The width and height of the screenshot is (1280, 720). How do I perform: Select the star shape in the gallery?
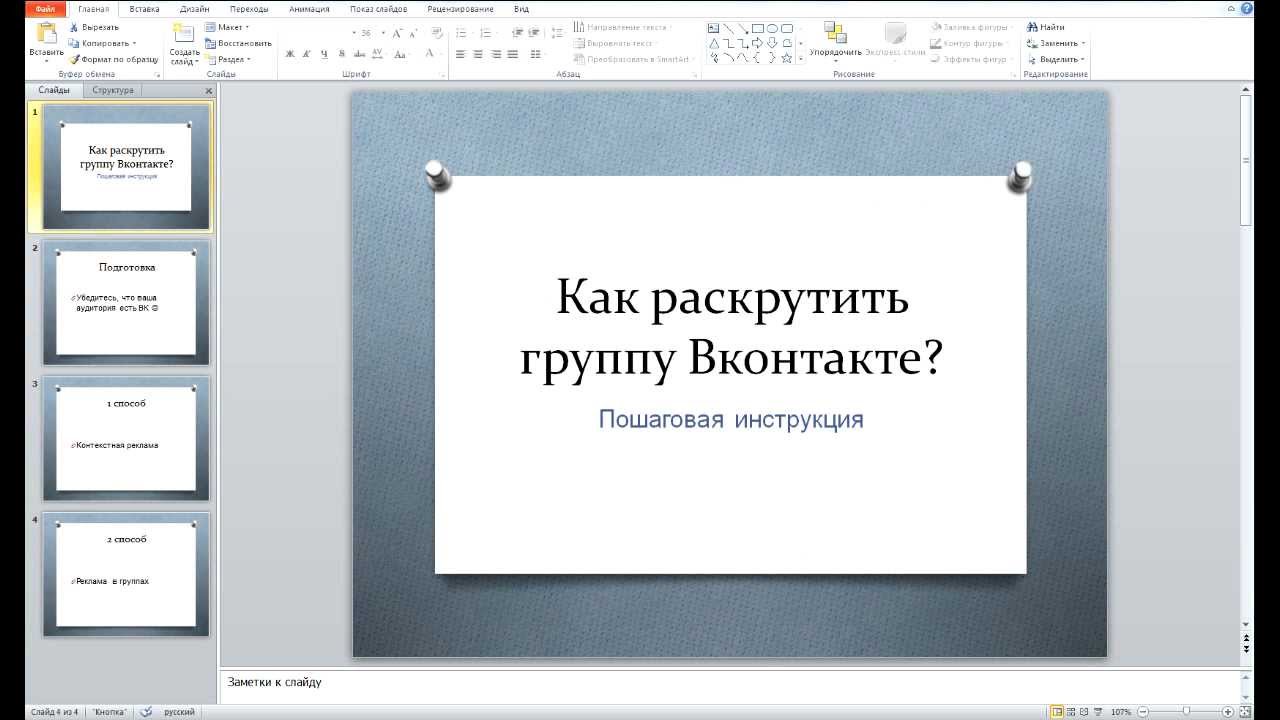pos(787,58)
